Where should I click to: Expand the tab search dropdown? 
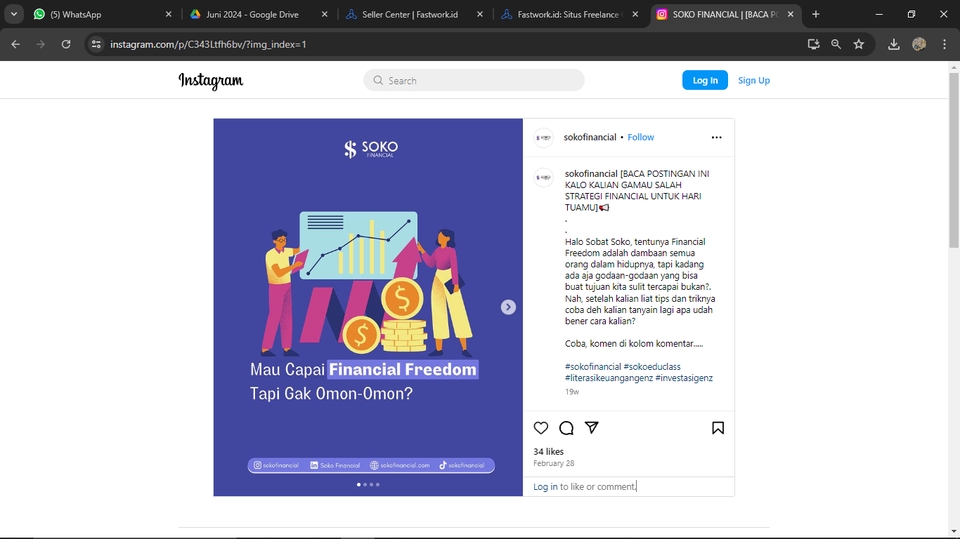click(13, 14)
